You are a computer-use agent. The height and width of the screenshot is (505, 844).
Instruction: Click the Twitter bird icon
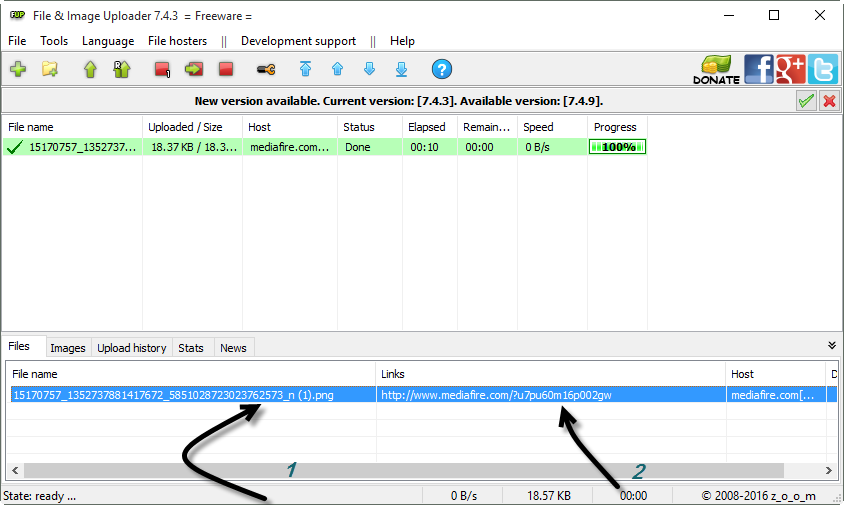pos(822,69)
